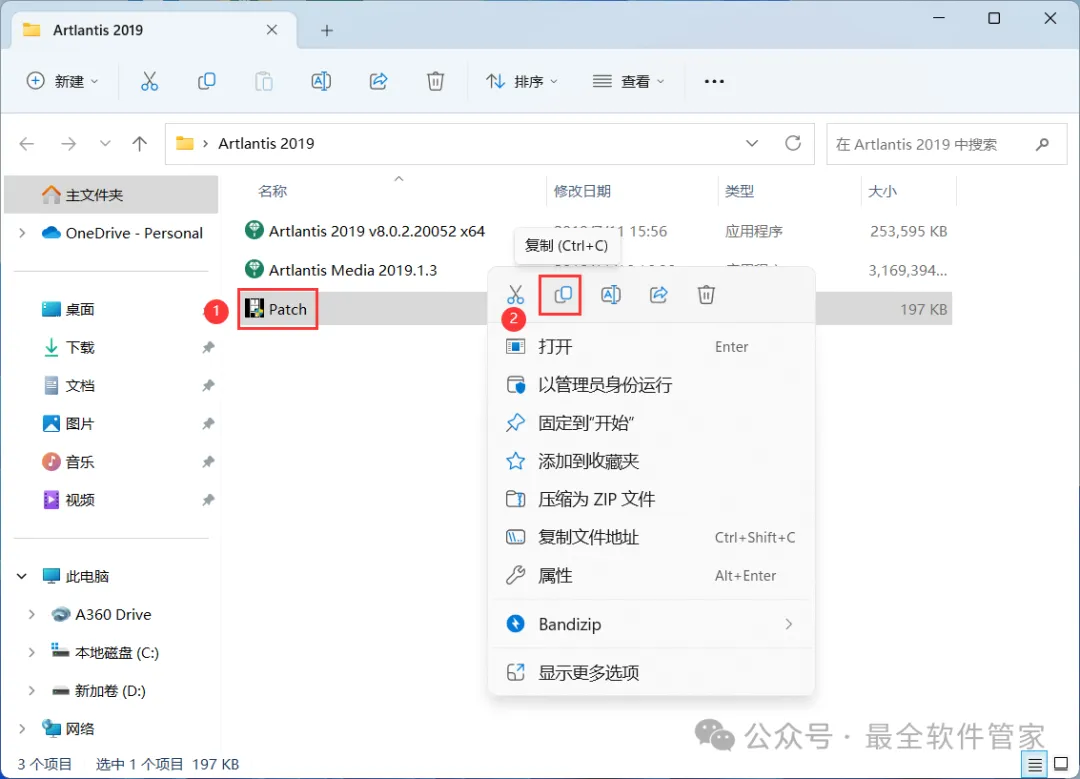Screen dimensions: 1080x779
Task: Expand the A360 Drive node
Action: click(x=31, y=614)
